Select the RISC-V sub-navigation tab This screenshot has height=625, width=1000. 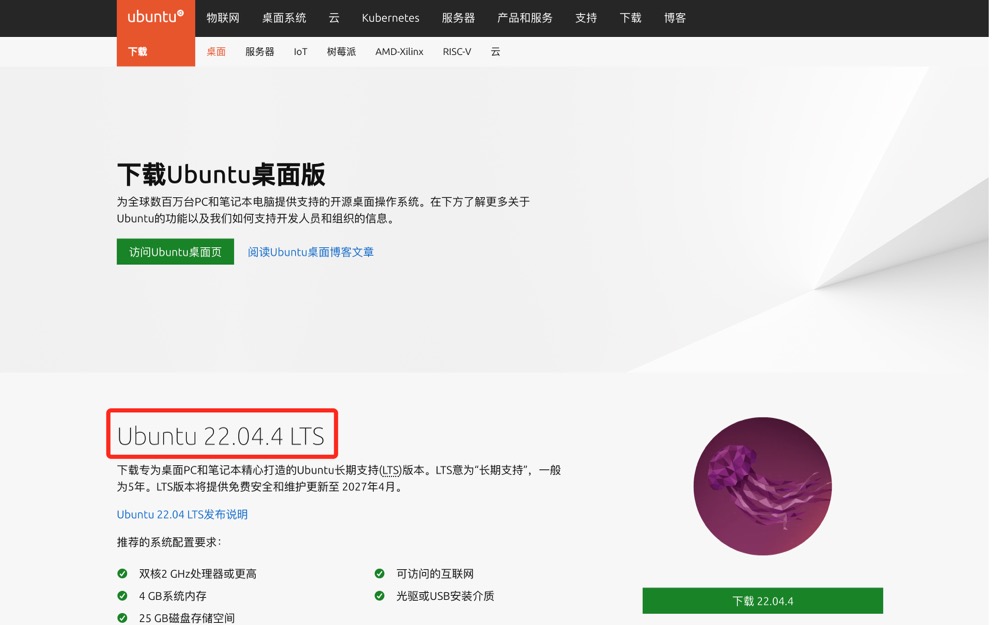point(457,52)
